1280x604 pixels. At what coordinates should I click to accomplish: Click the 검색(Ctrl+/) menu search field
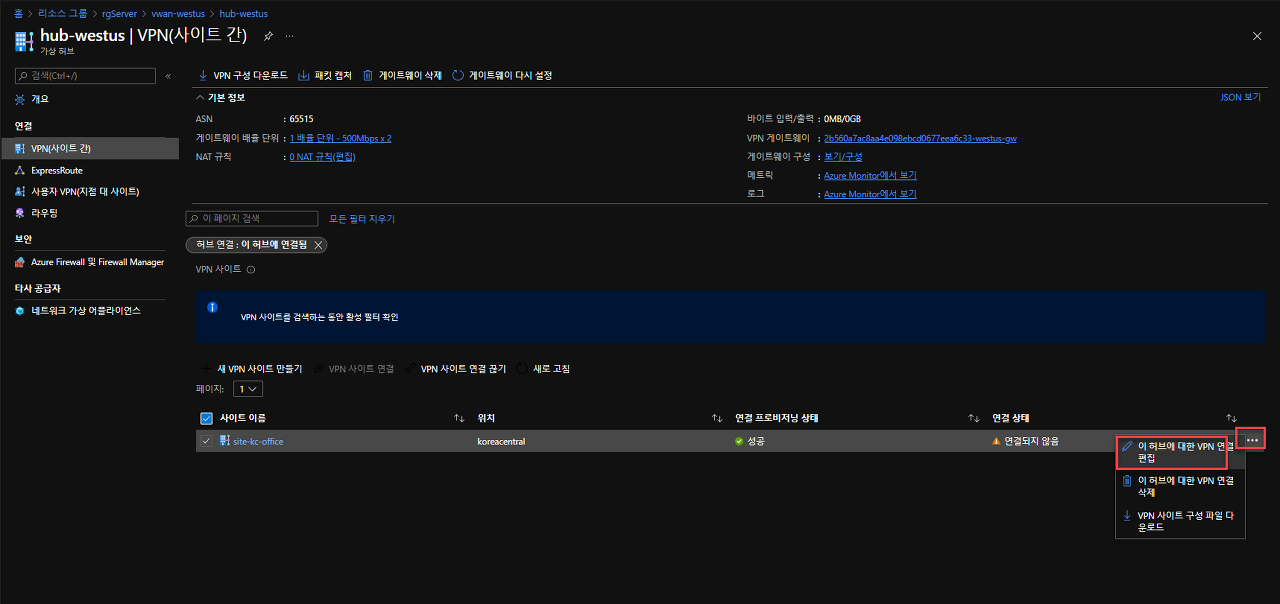(86, 76)
